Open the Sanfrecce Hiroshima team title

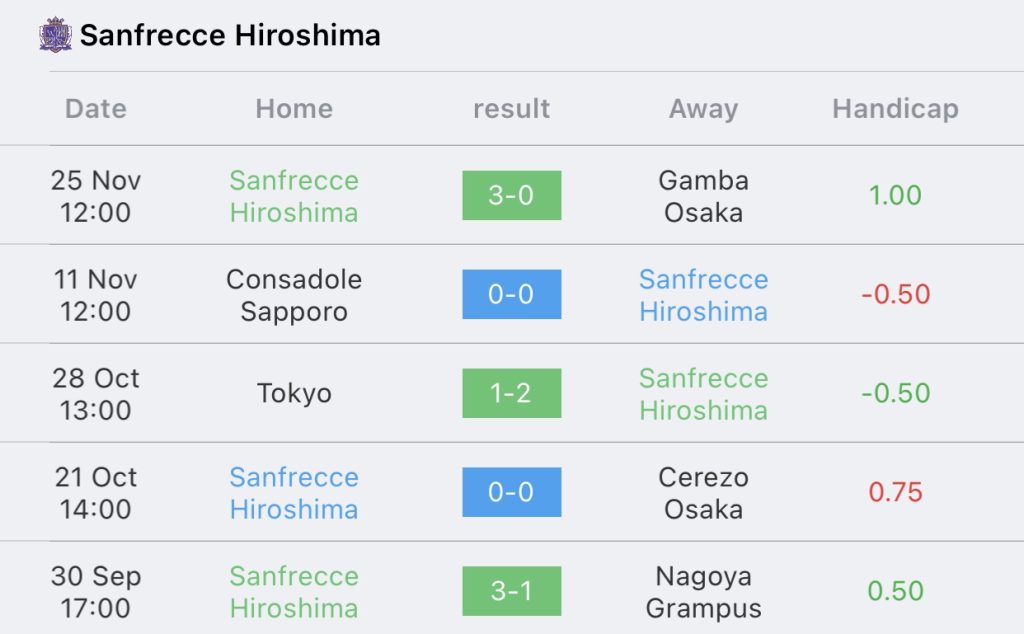click(230, 35)
